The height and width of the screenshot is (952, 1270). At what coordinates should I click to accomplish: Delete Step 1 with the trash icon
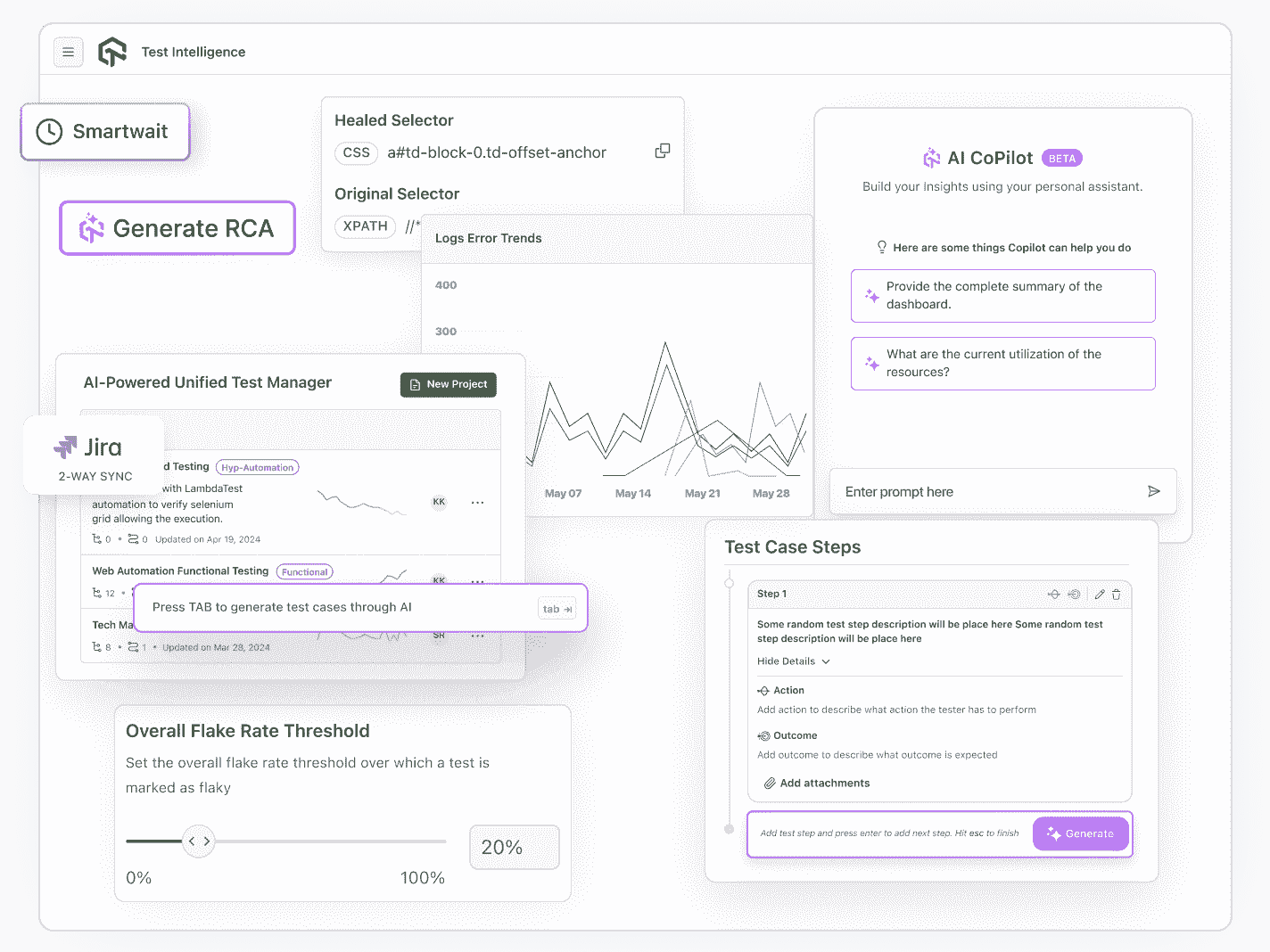click(x=1117, y=594)
